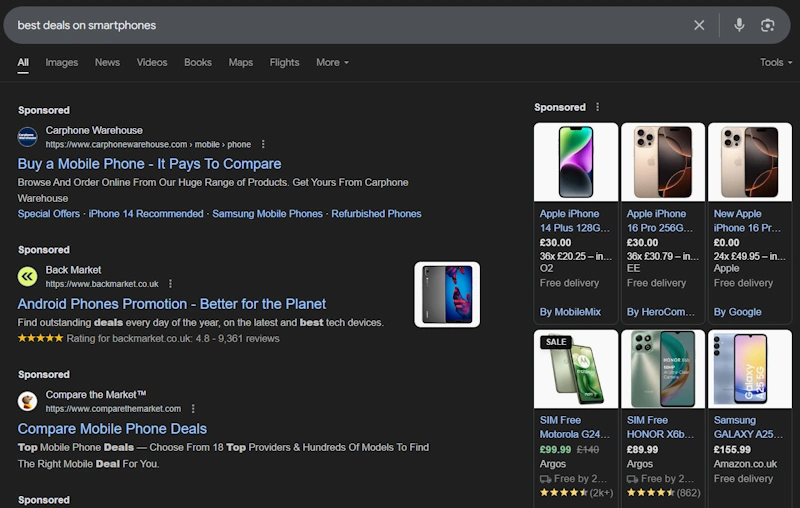Click the Back Market phone thumbnail image
The image size is (800, 508).
pos(447,294)
